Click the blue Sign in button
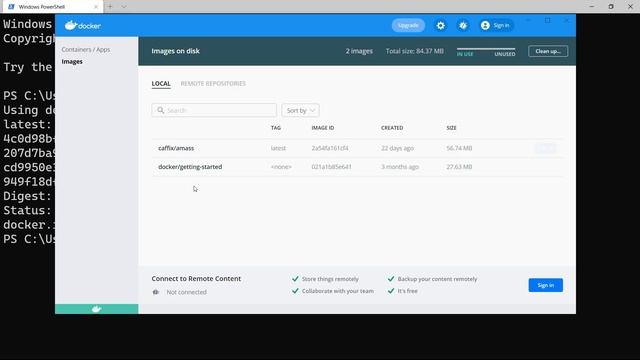 (x=545, y=285)
